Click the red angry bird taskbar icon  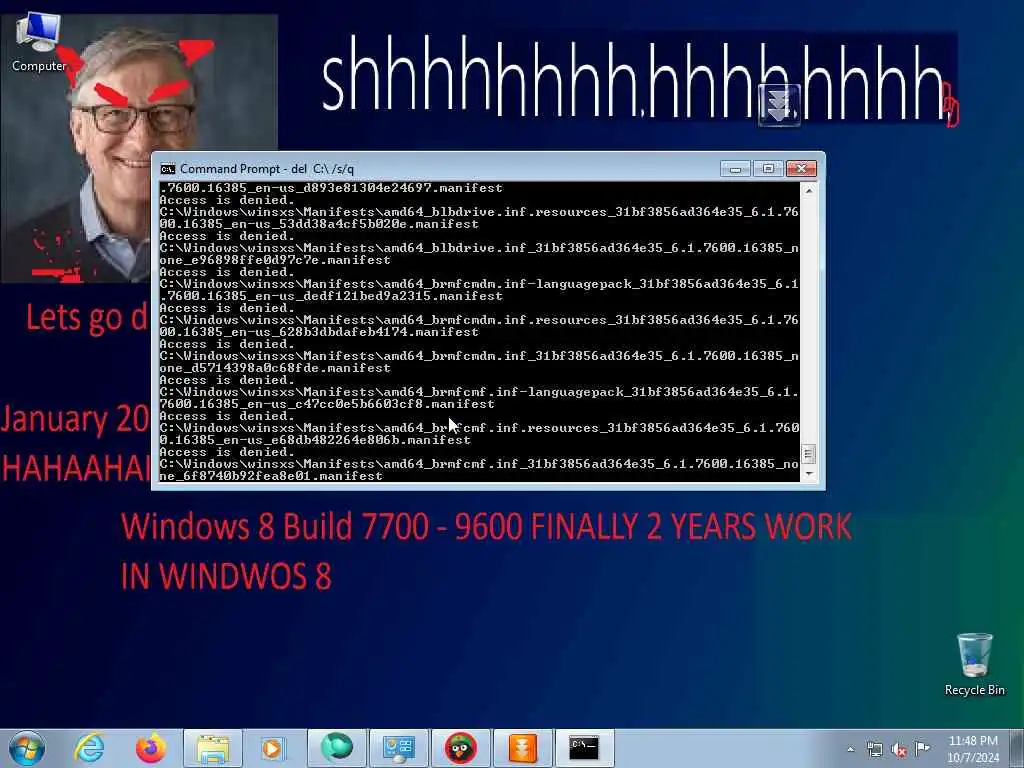(x=460, y=748)
